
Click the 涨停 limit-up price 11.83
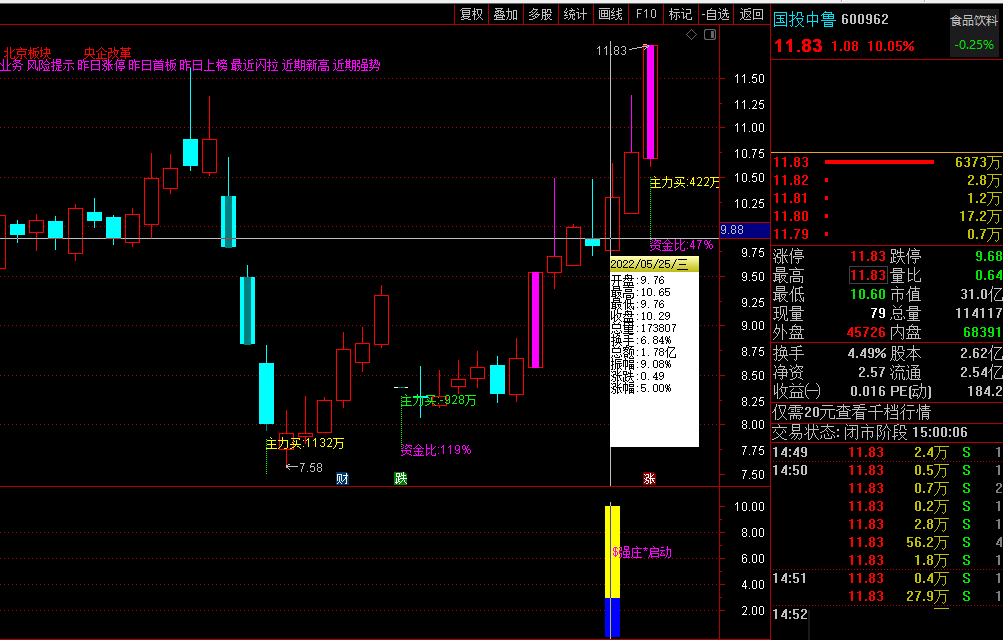[868, 256]
